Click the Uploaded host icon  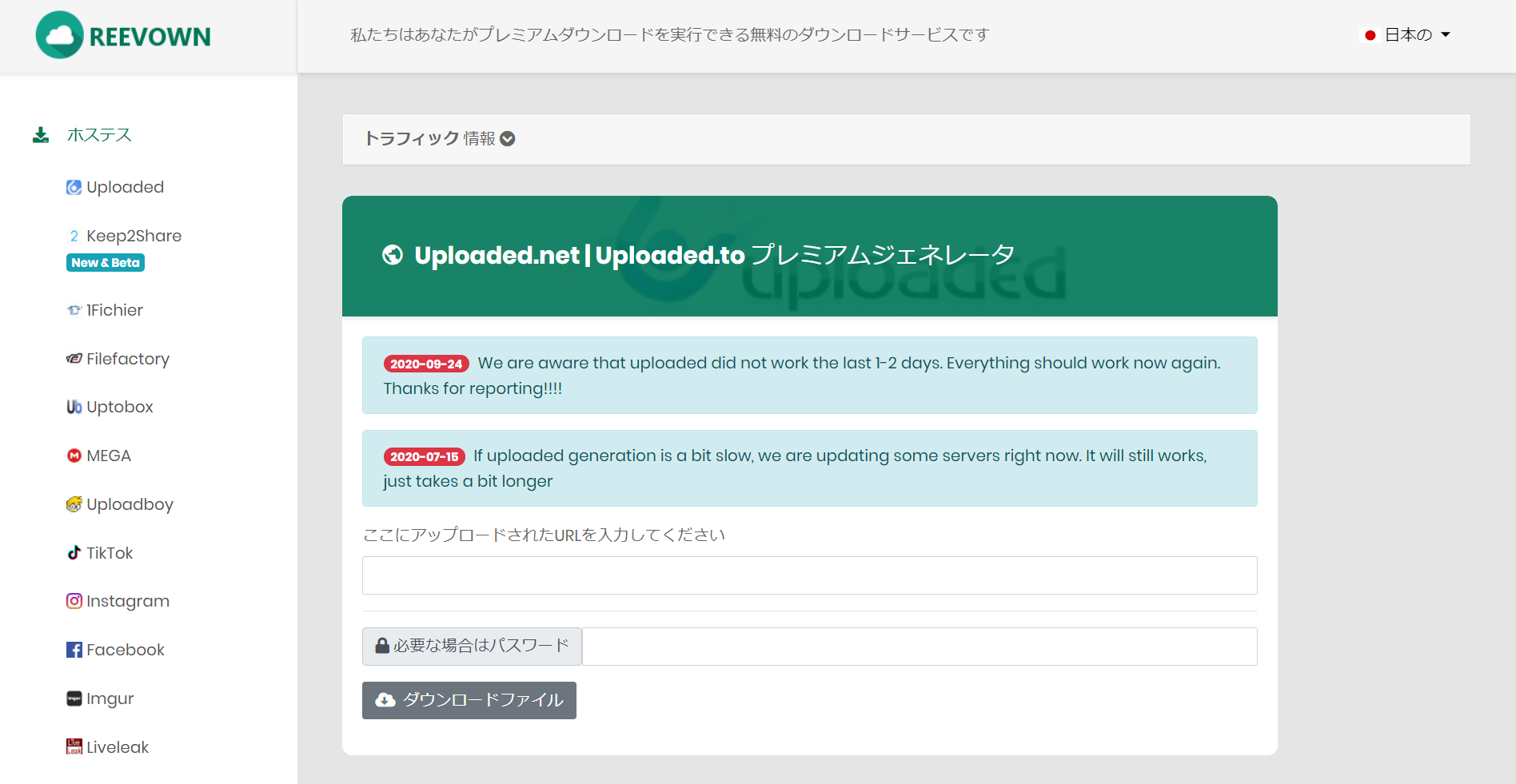[x=74, y=187]
